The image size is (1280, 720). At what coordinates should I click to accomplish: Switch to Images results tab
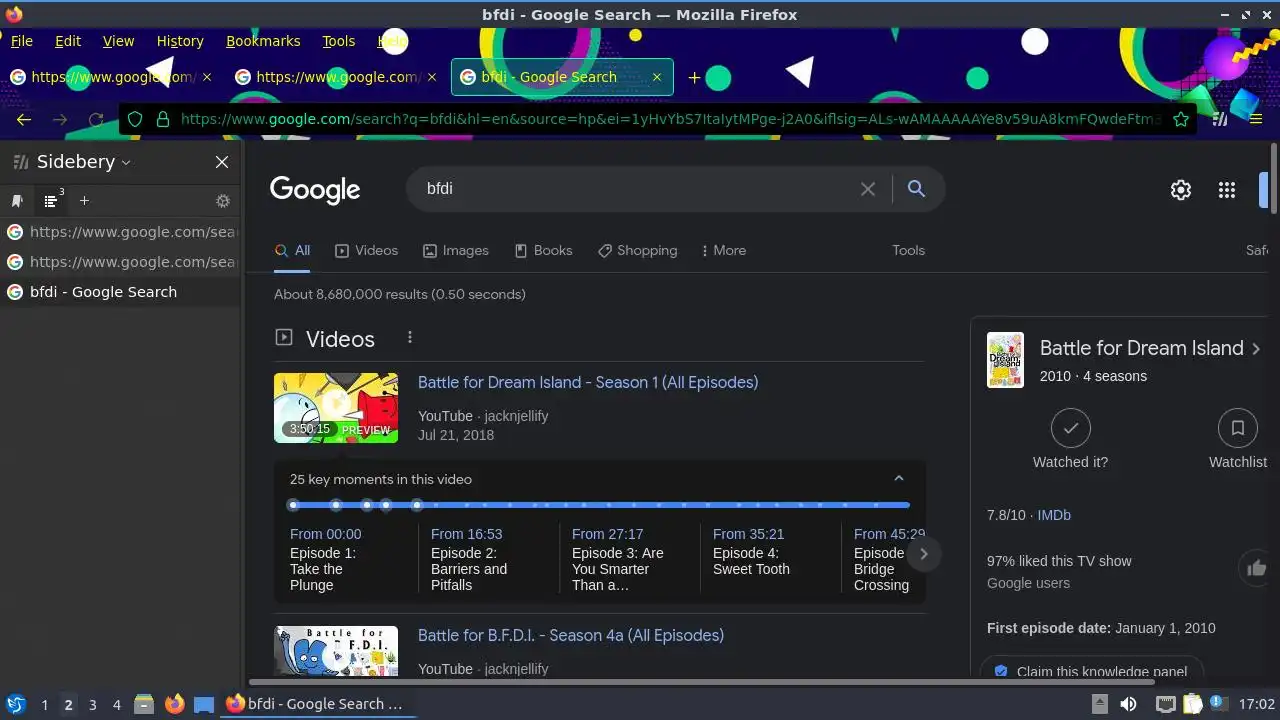tap(456, 250)
